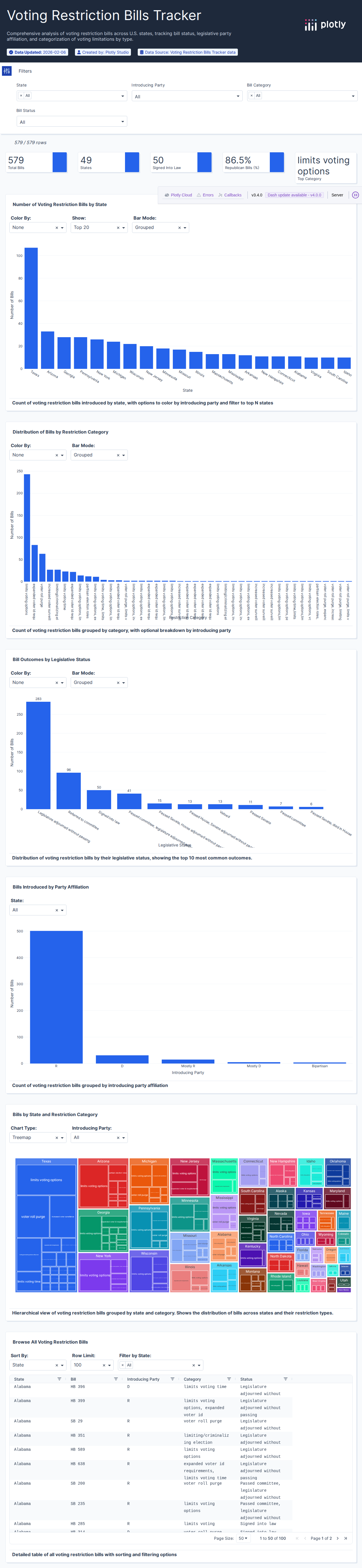Screen dimensions: 362x1568
Task: Collapse the Dash debug toolbar via chevron icon
Action: (355, 195)
